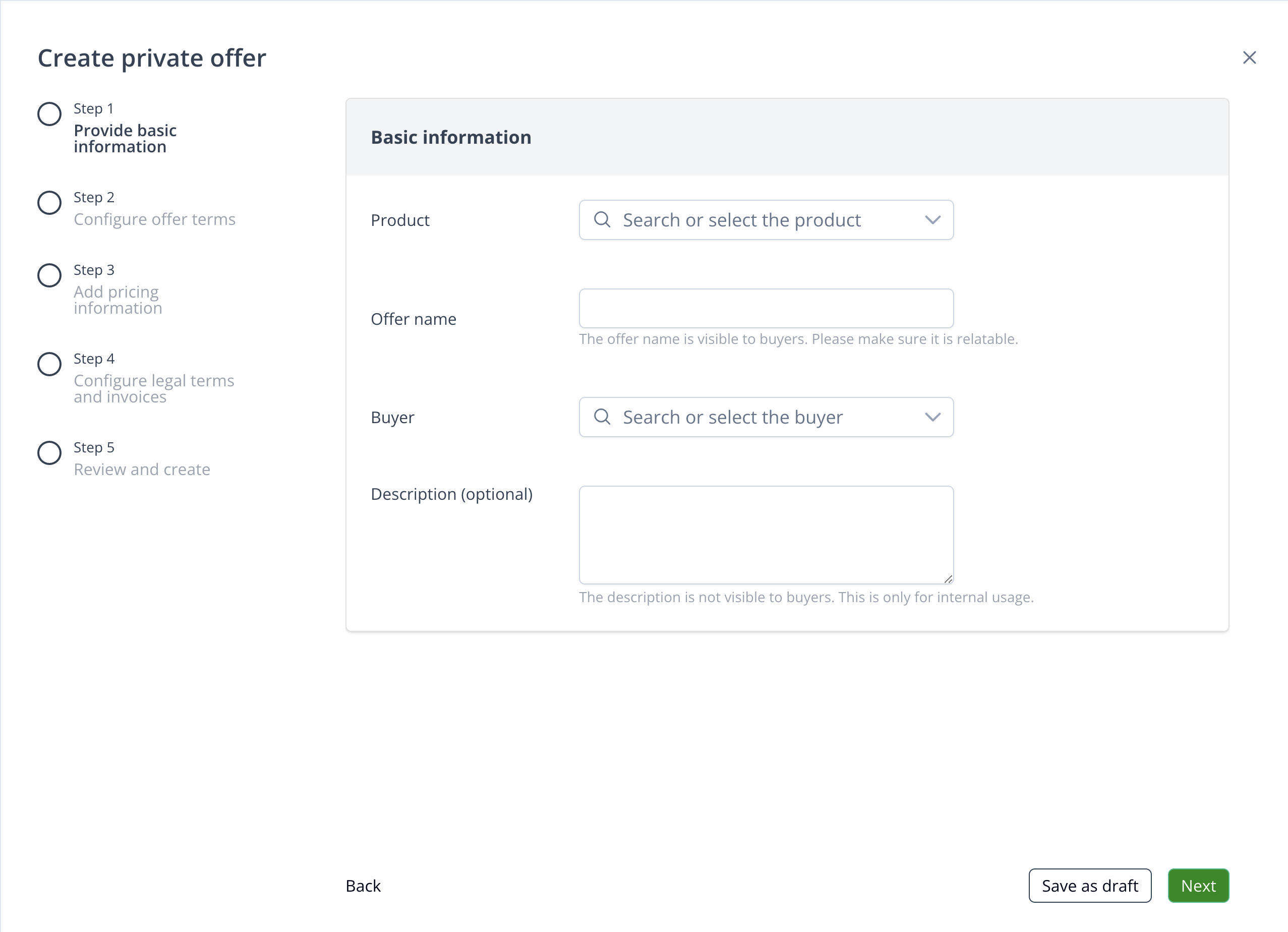Screen dimensions: 1288x932
Task: Expand the Buyer dropdown chevron
Action: coord(932,417)
